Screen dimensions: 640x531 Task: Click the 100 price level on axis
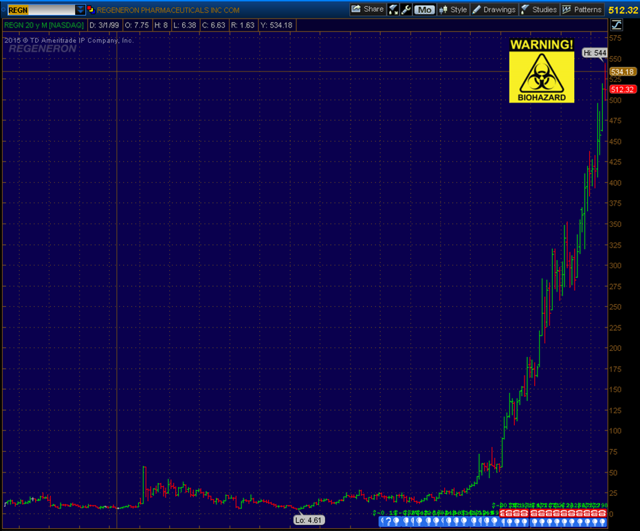click(616, 431)
